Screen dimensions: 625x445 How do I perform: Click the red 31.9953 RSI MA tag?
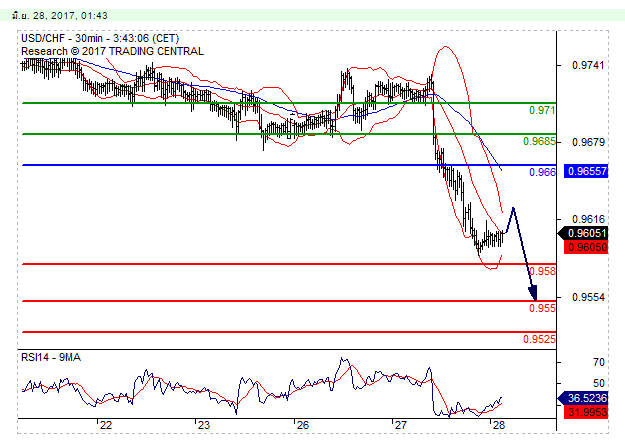(x=586, y=412)
